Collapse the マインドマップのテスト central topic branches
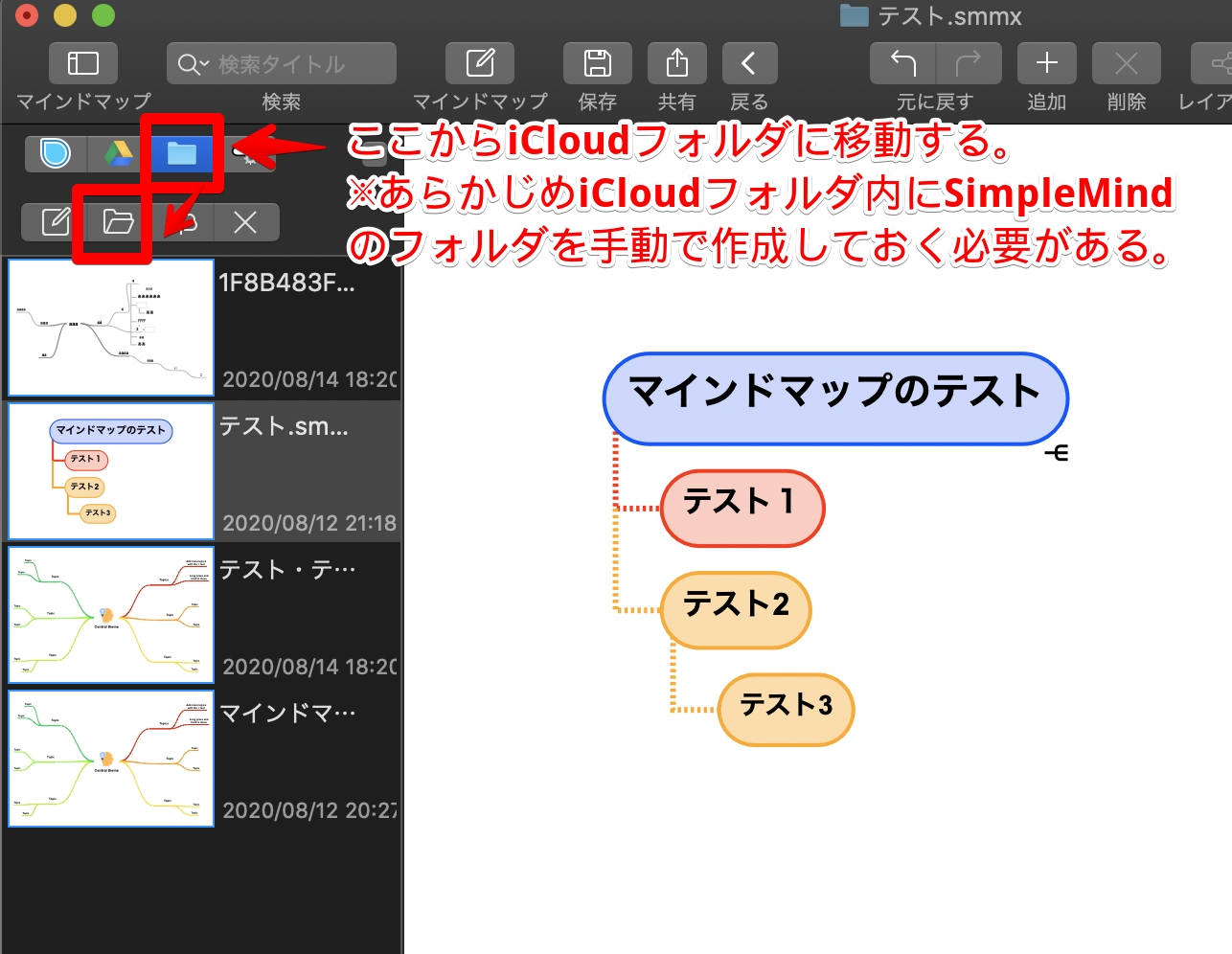Image resolution: width=1232 pixels, height=954 pixels. pos(1057,453)
